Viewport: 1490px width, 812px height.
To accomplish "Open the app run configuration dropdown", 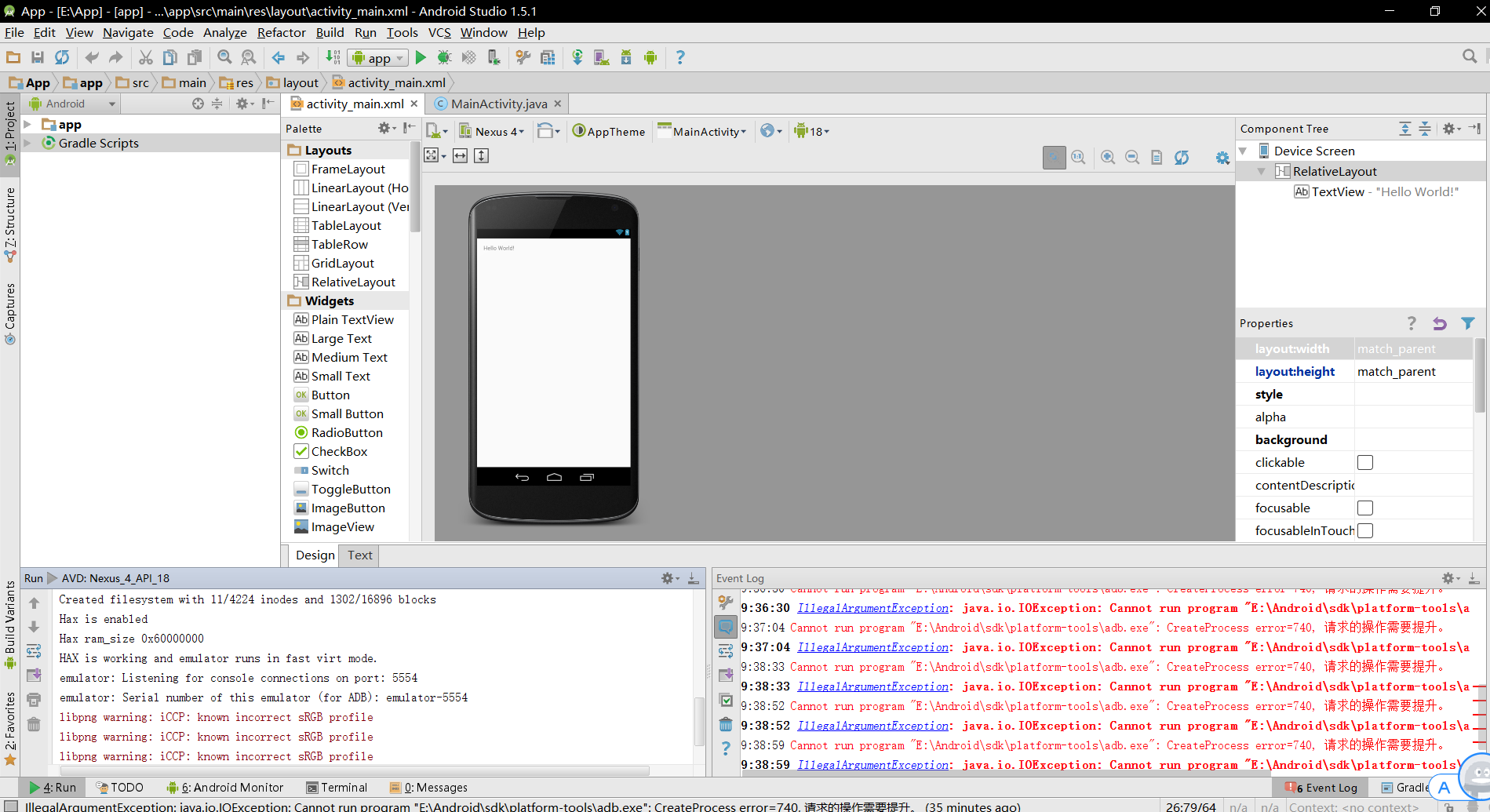I will pos(378,58).
